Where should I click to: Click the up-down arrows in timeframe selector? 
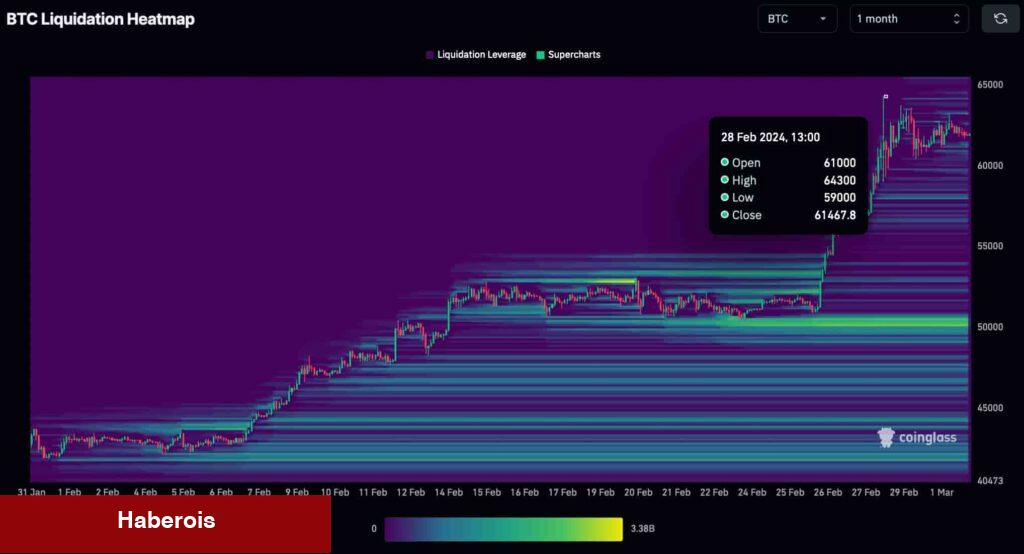(956, 18)
